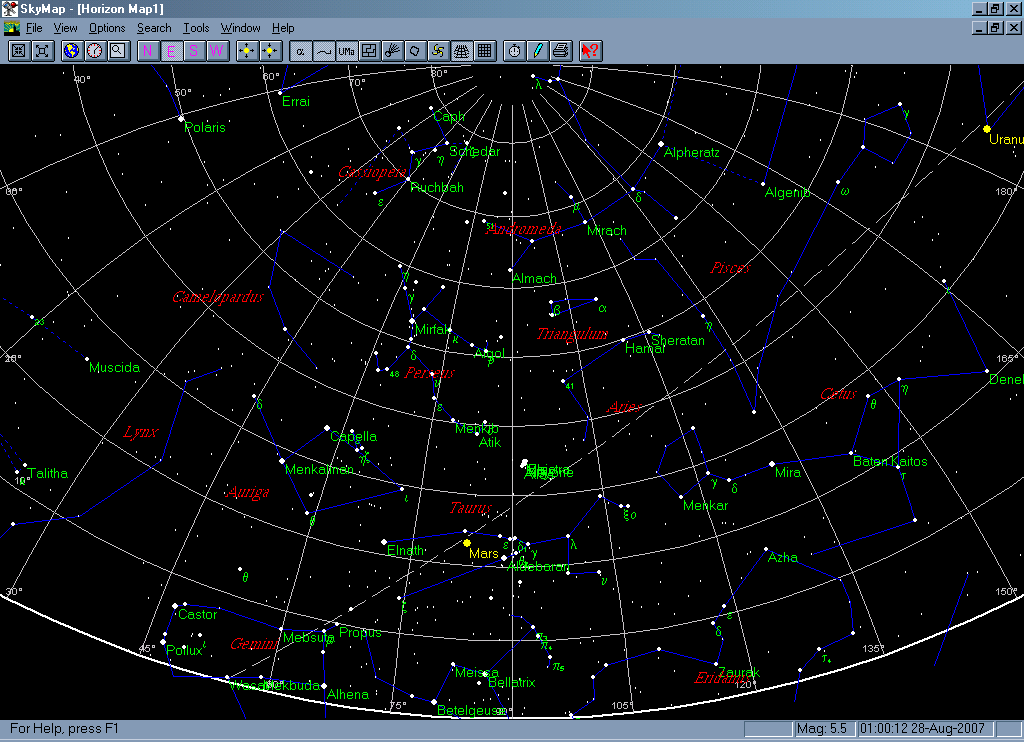
Task: Click the Capella star label
Action: [353, 436]
